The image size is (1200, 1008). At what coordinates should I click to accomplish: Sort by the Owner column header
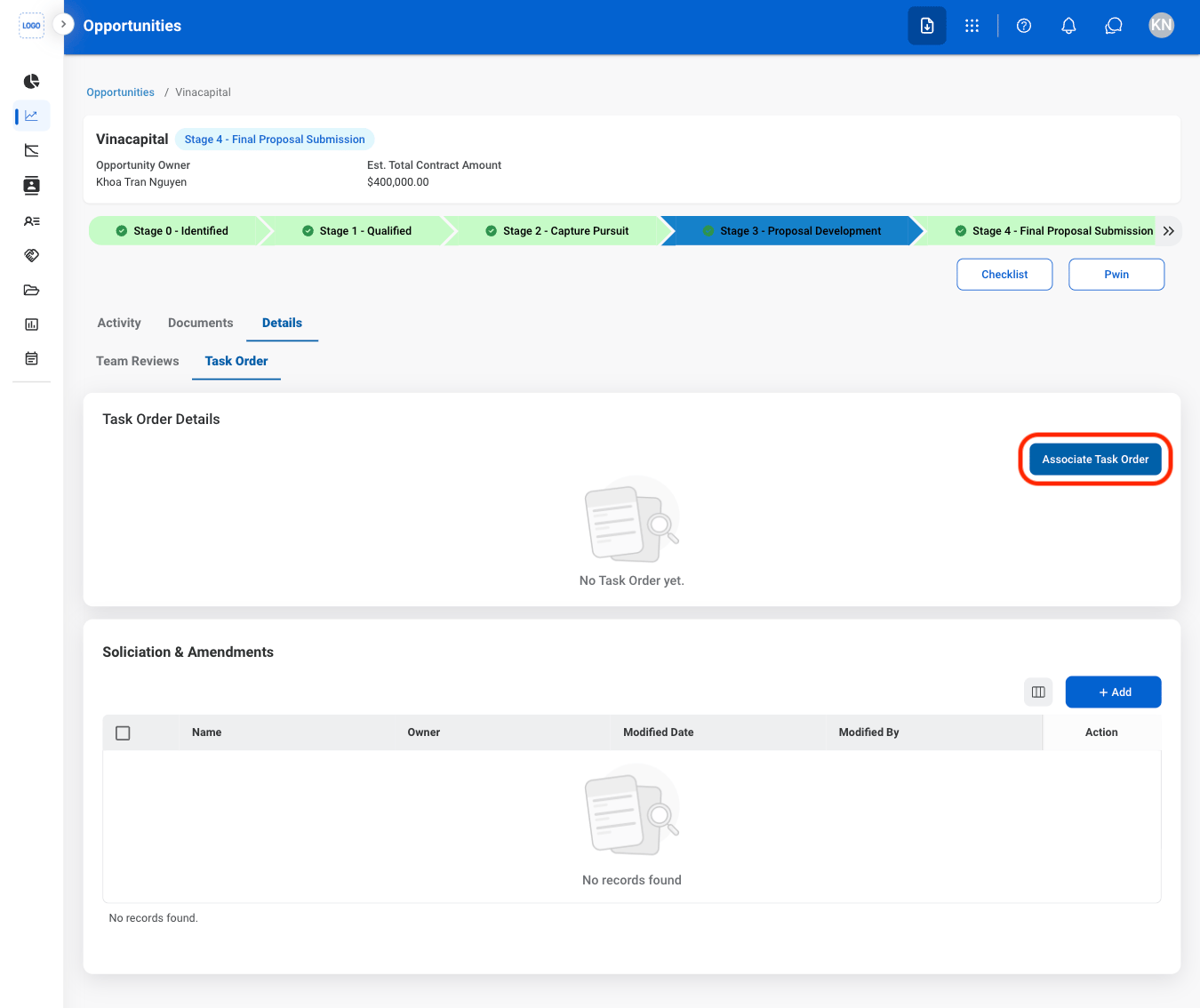pyautogui.click(x=424, y=732)
